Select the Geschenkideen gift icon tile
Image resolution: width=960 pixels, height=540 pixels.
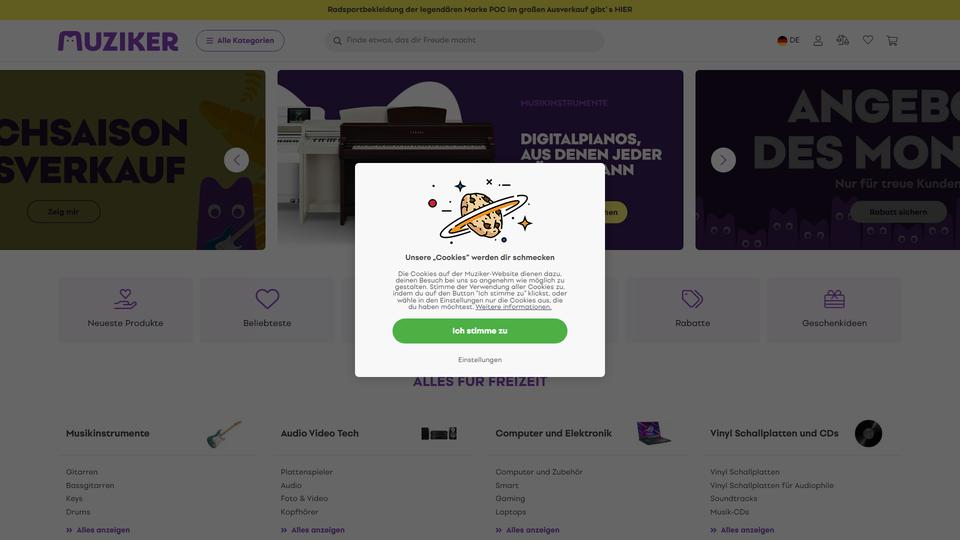tap(834, 310)
